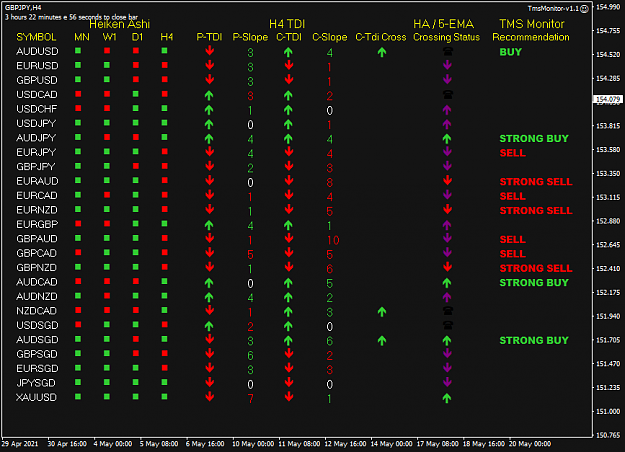Click the GBPNZD red down crossing status arrow
This screenshot has width=625, height=452.
(447, 267)
